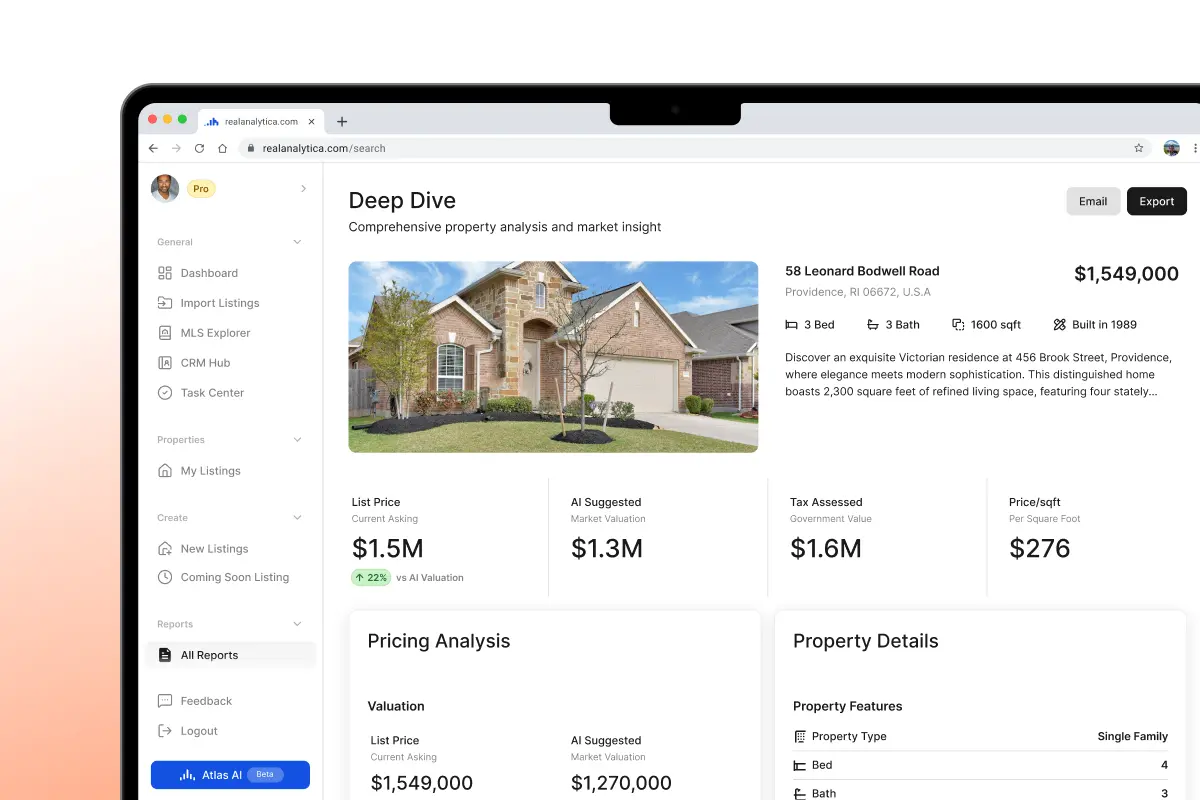Screen dimensions: 1200x800
Task: Click the Import Listings icon
Action: coord(165,302)
